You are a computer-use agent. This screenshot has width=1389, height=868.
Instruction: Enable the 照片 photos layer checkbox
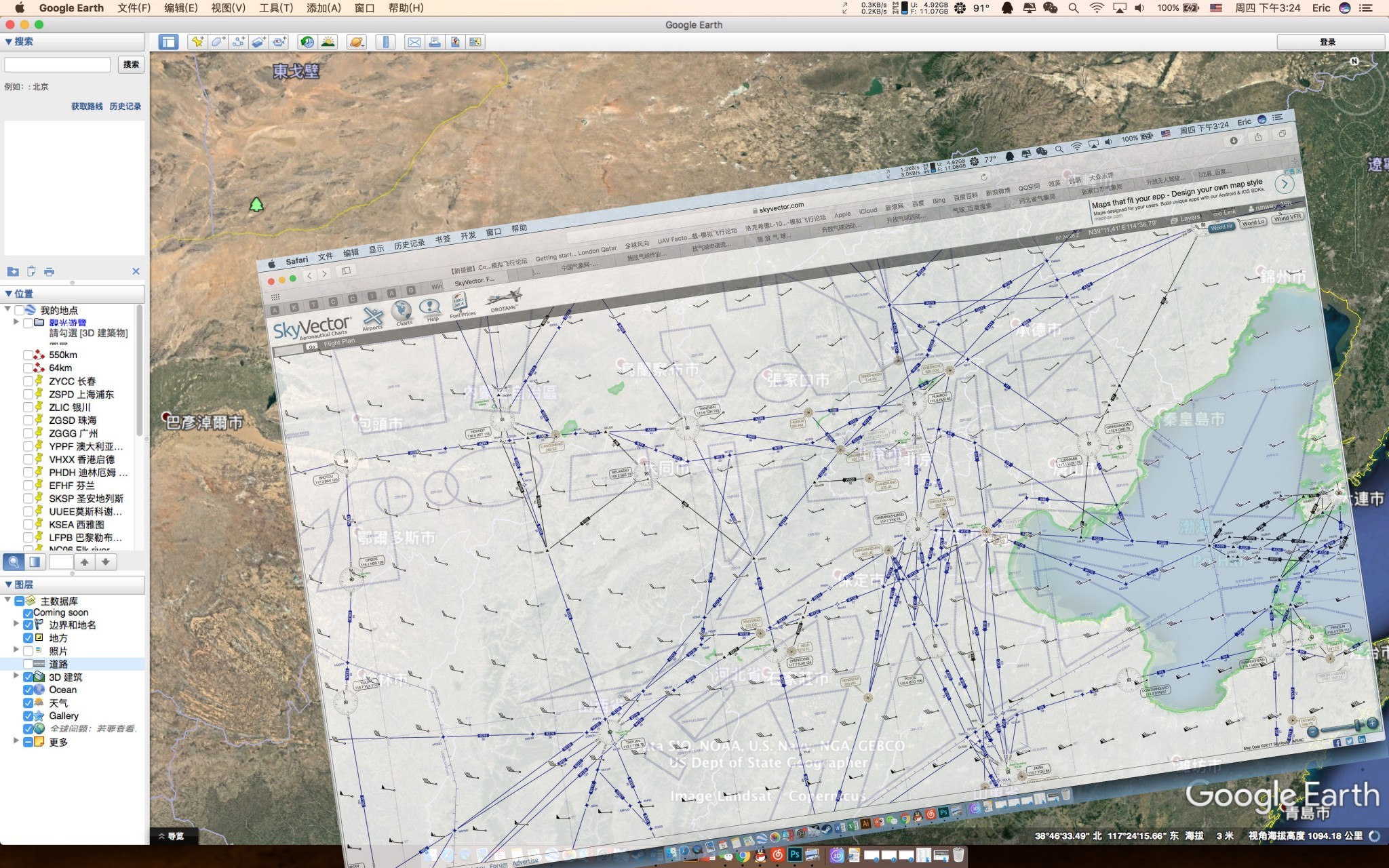click(x=28, y=651)
